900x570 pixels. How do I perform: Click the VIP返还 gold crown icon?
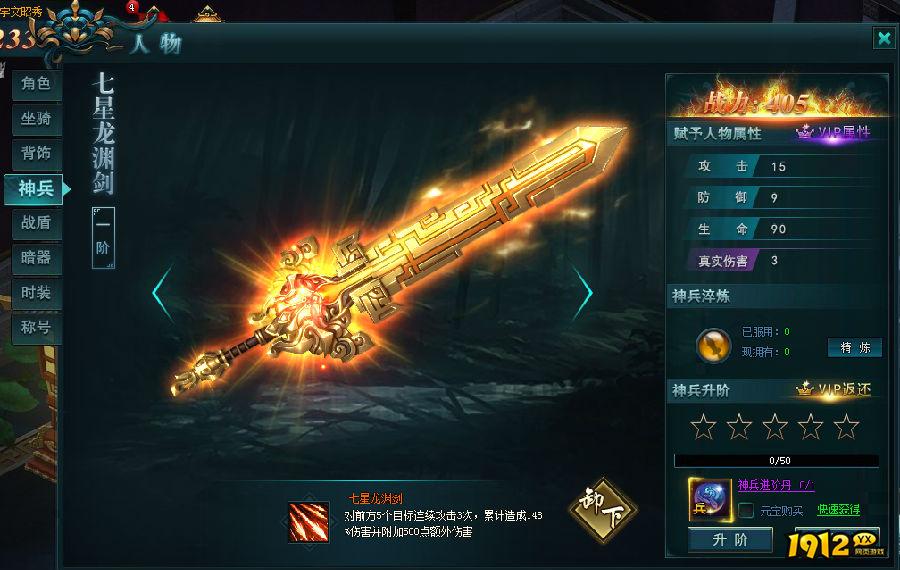[x=805, y=389]
